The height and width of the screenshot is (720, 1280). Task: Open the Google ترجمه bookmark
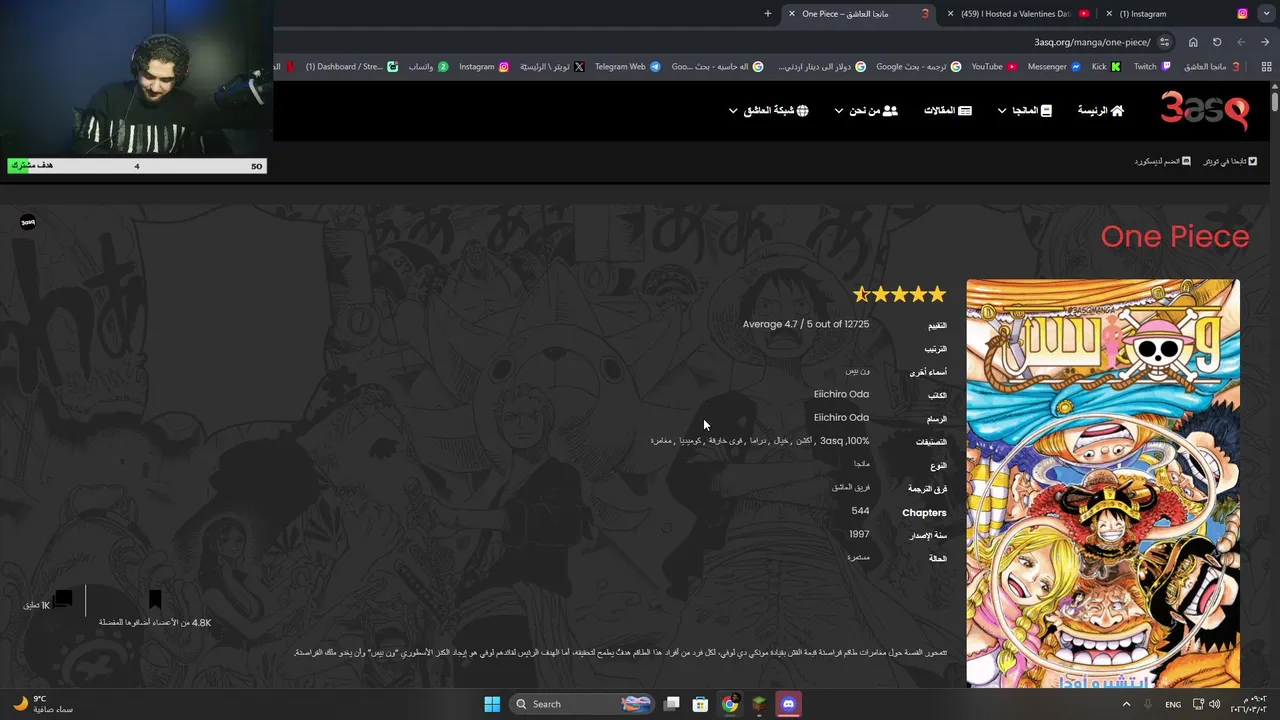point(918,67)
